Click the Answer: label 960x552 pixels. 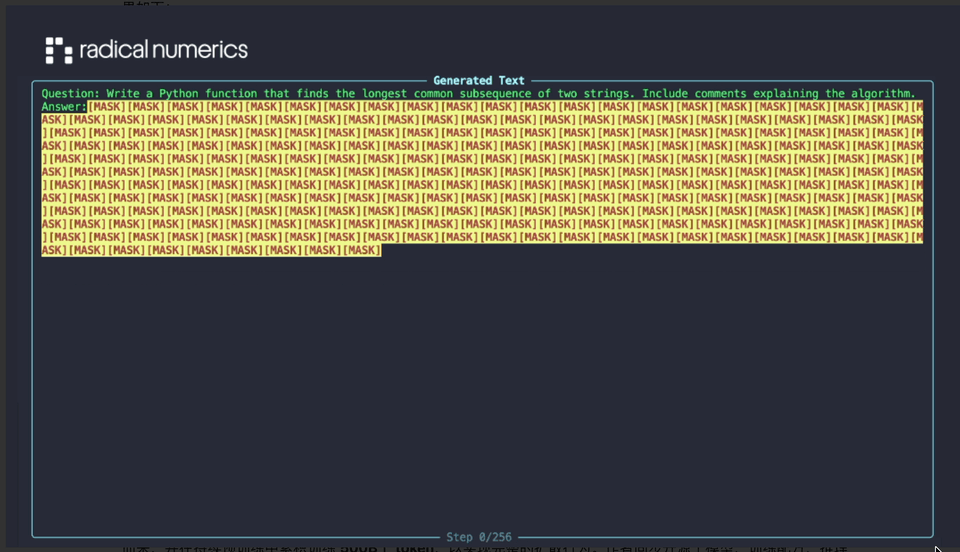tap(64, 107)
